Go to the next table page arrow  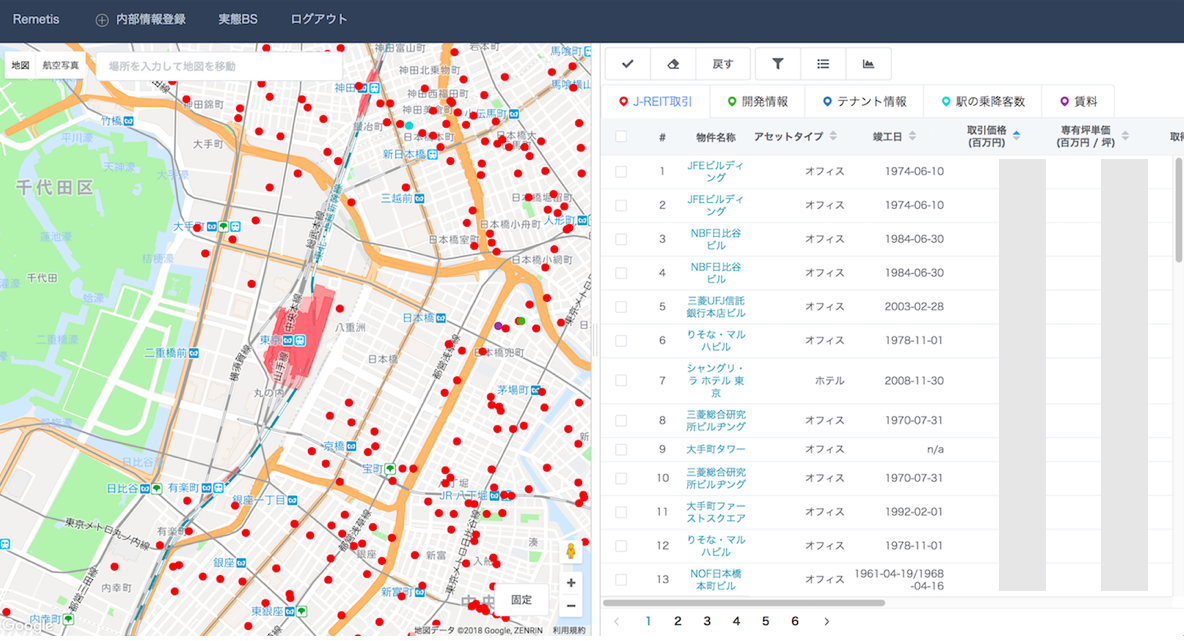pos(826,621)
